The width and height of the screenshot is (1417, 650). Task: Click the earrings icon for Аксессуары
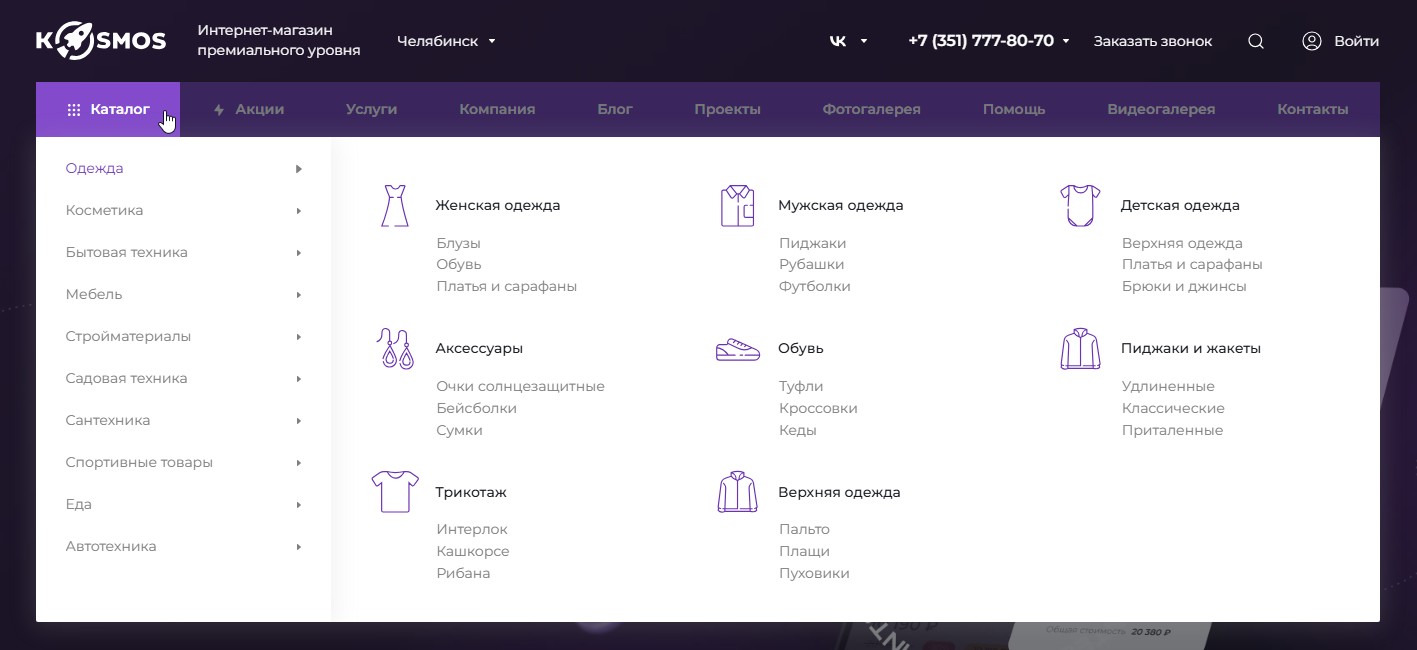point(395,348)
